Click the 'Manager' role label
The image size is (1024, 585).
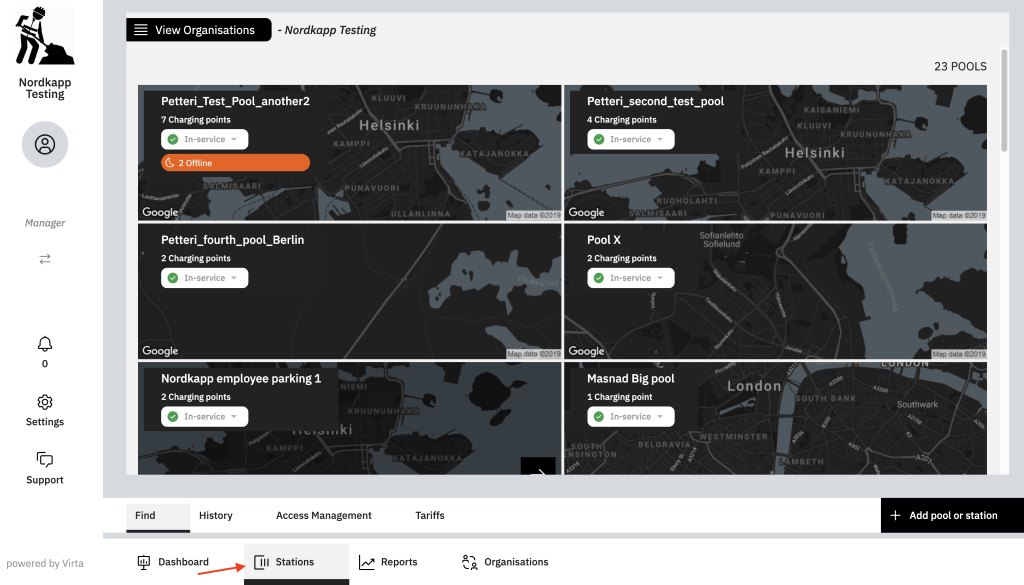pos(45,223)
